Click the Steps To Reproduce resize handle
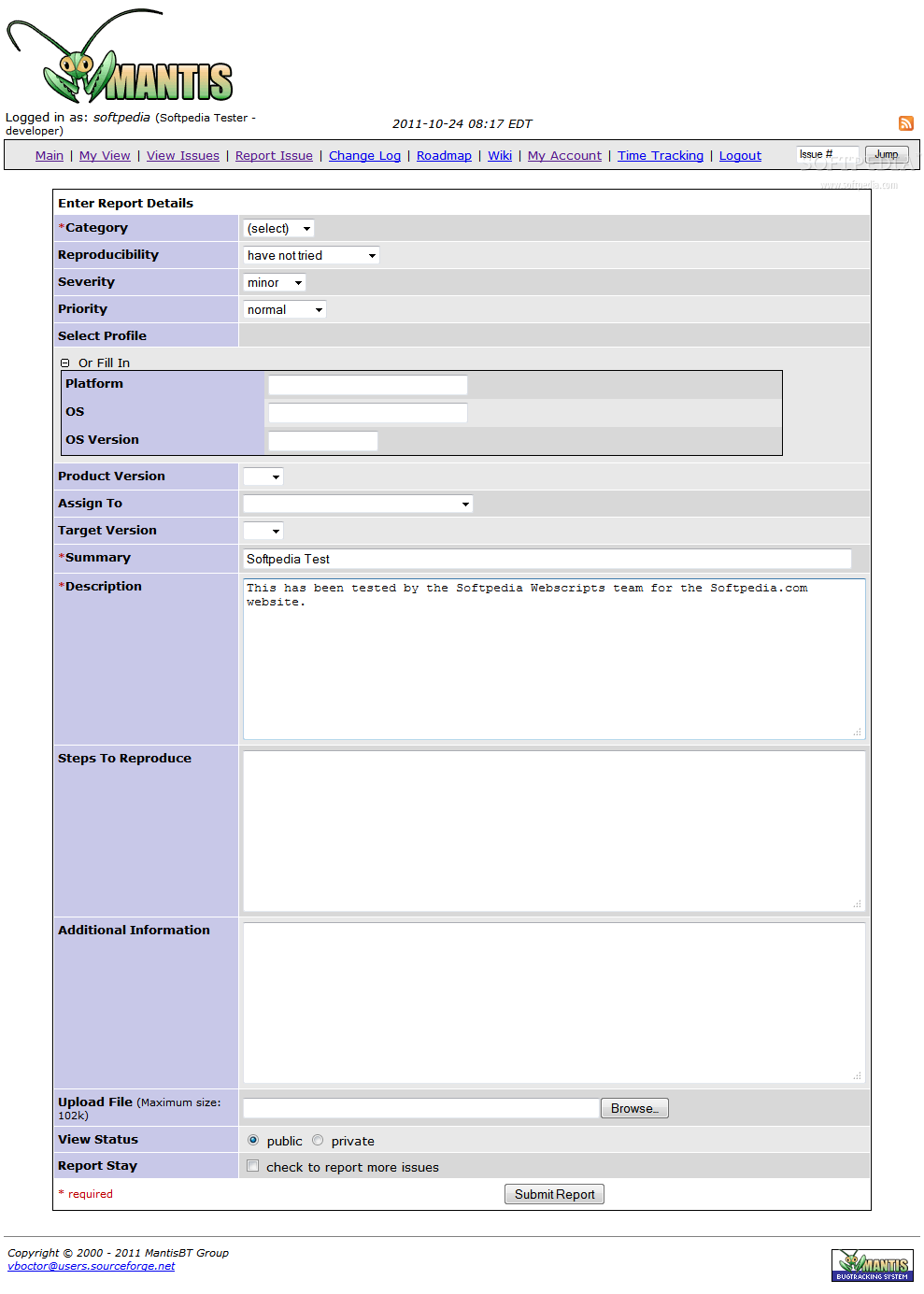 click(x=858, y=903)
